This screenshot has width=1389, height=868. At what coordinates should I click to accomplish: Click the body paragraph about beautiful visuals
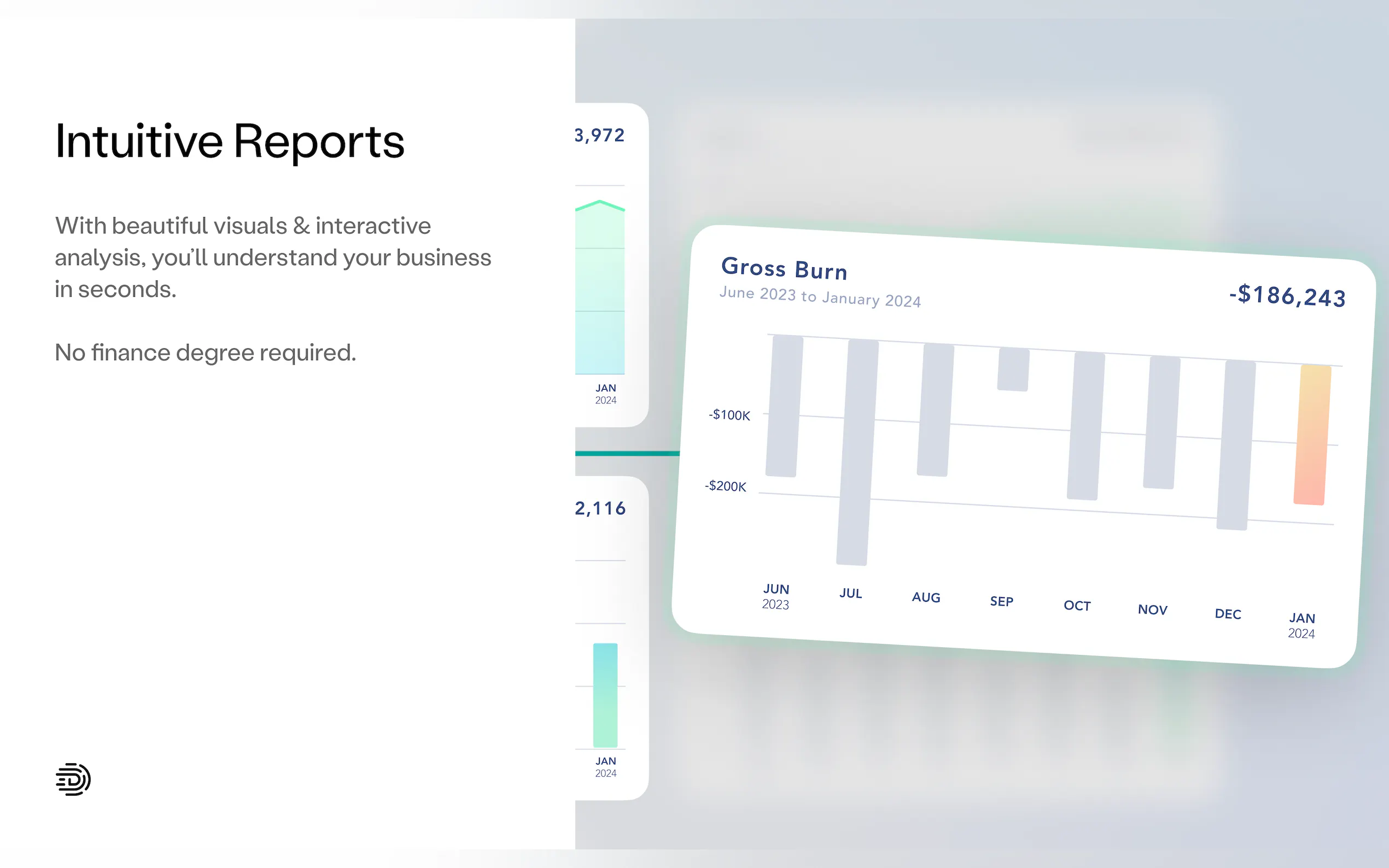(x=273, y=257)
